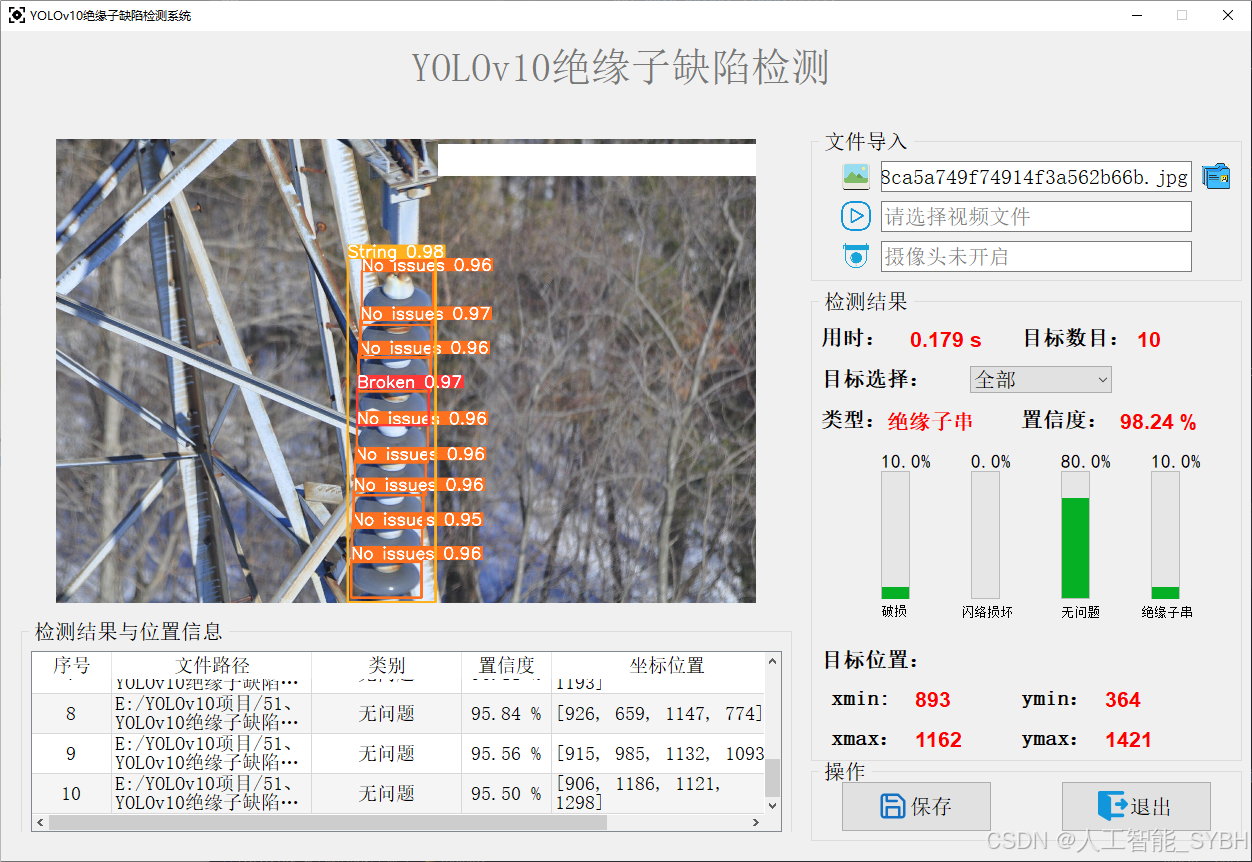
Task: Click the horizontal scroll right arrow
Action: (756, 822)
